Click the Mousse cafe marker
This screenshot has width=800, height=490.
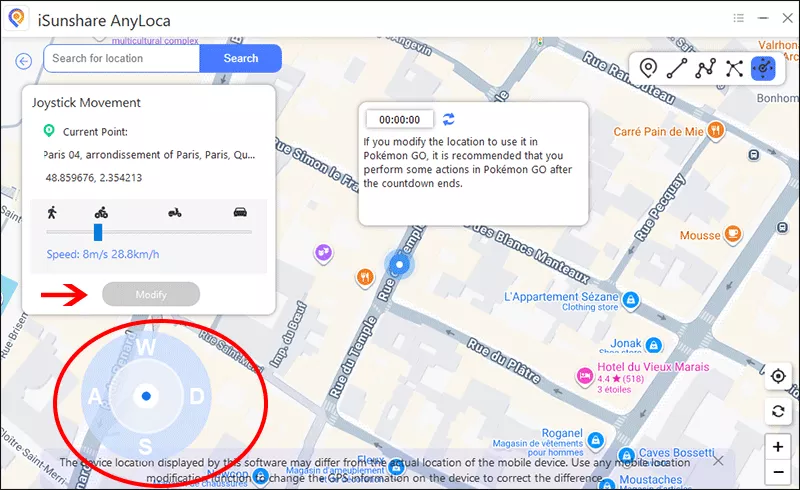pos(733,234)
